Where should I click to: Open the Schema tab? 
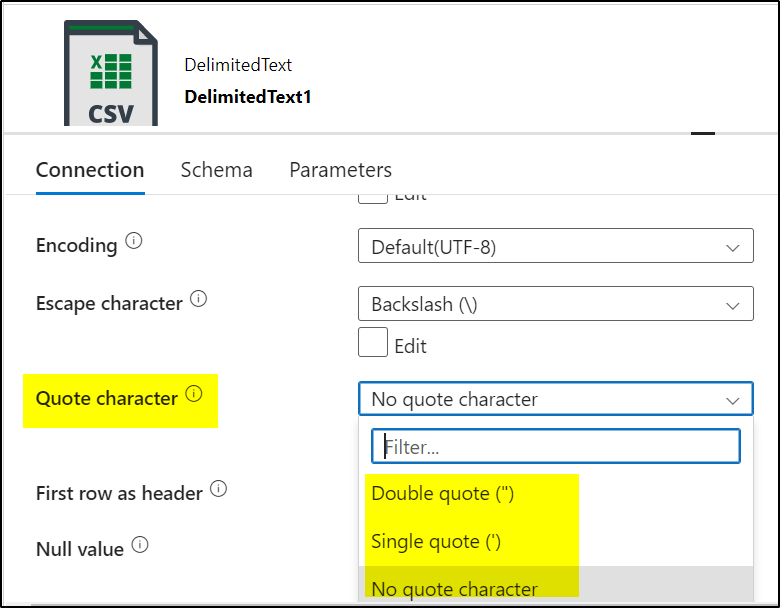point(216,170)
